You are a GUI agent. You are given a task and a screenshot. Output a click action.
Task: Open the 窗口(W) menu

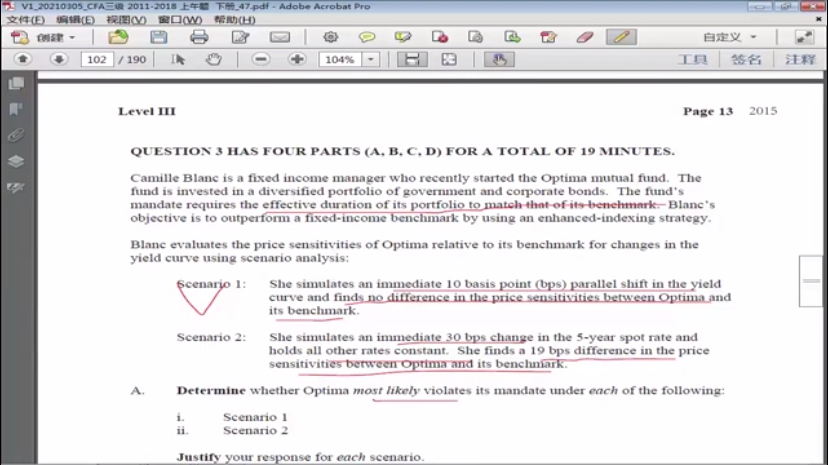(180, 20)
